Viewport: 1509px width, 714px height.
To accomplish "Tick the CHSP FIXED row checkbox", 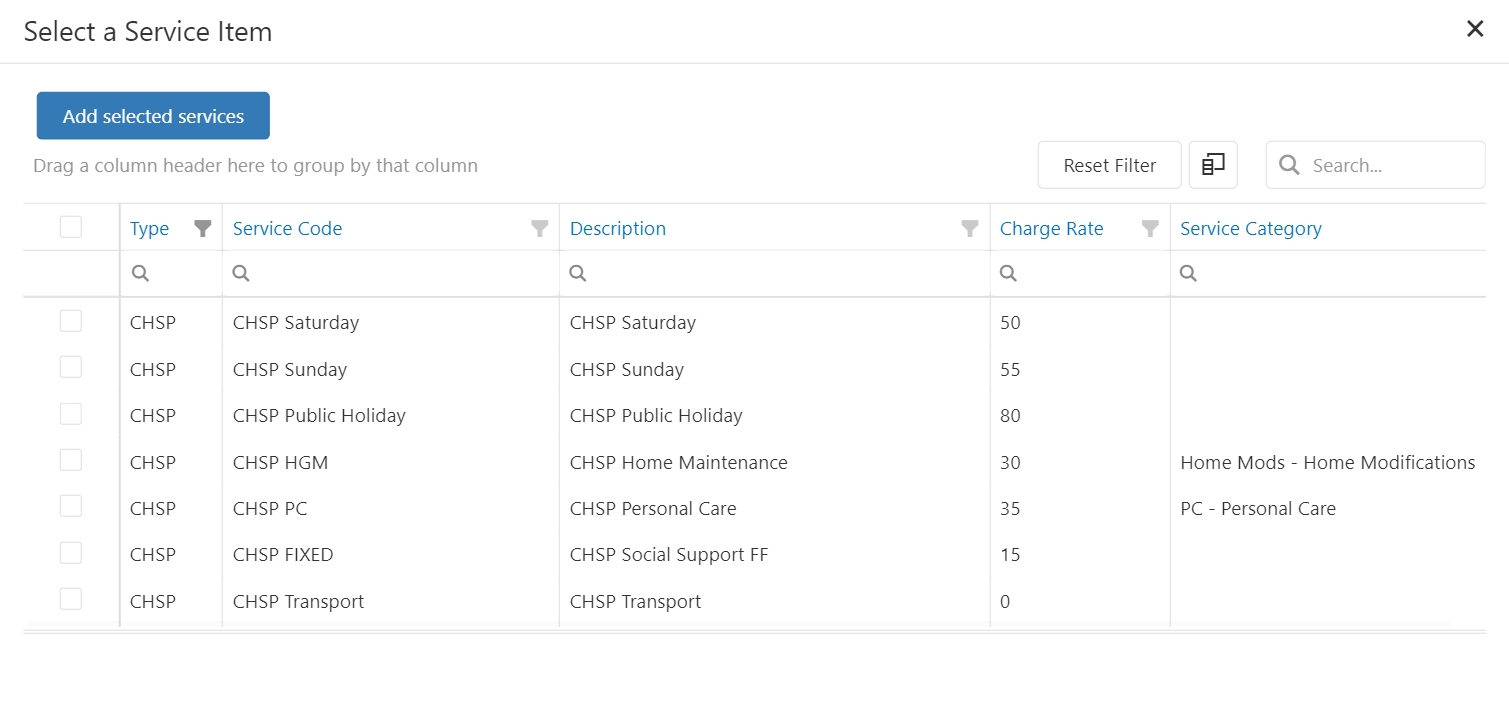I will 71,553.
